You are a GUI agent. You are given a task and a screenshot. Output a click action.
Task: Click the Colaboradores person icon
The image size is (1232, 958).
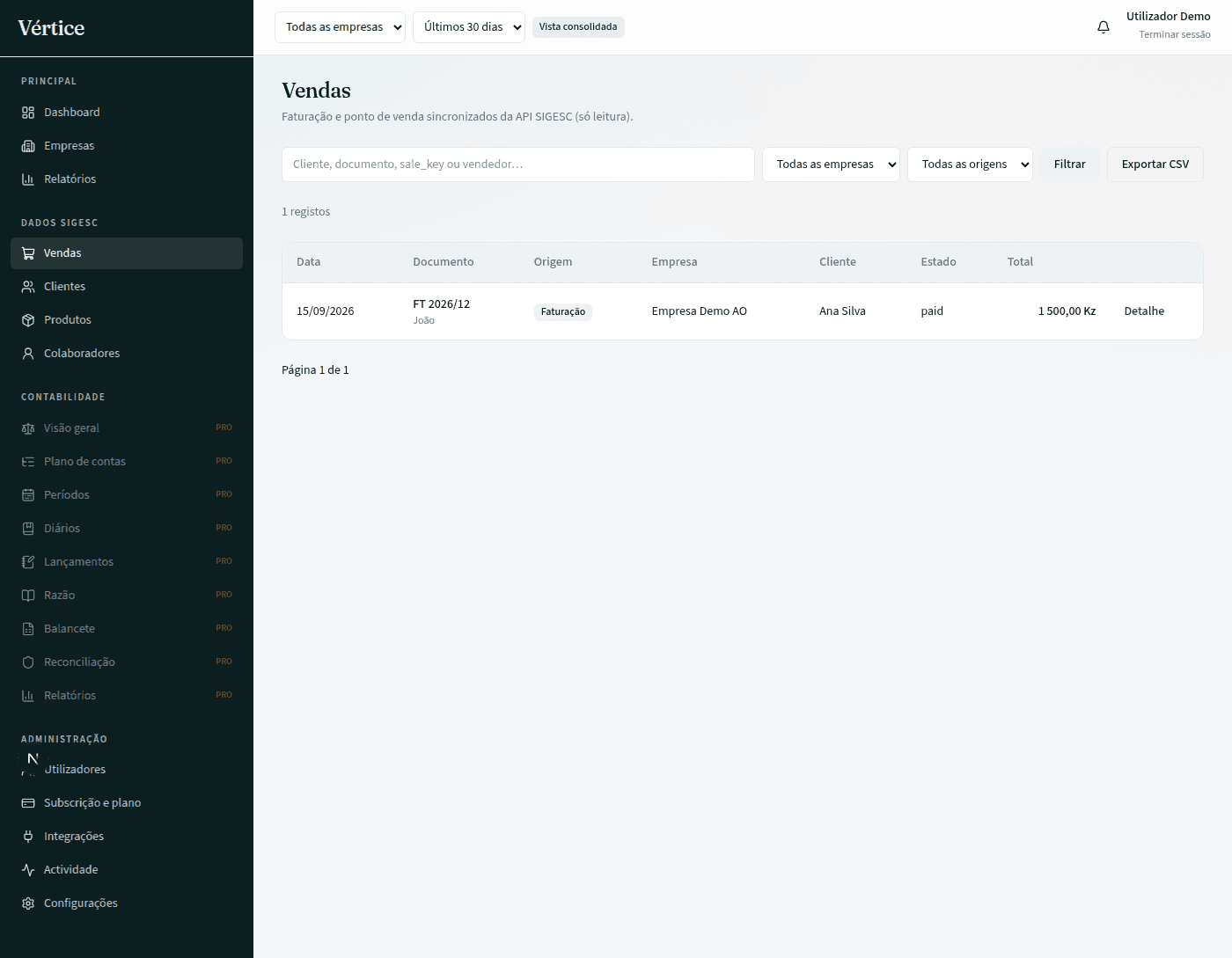28,354
